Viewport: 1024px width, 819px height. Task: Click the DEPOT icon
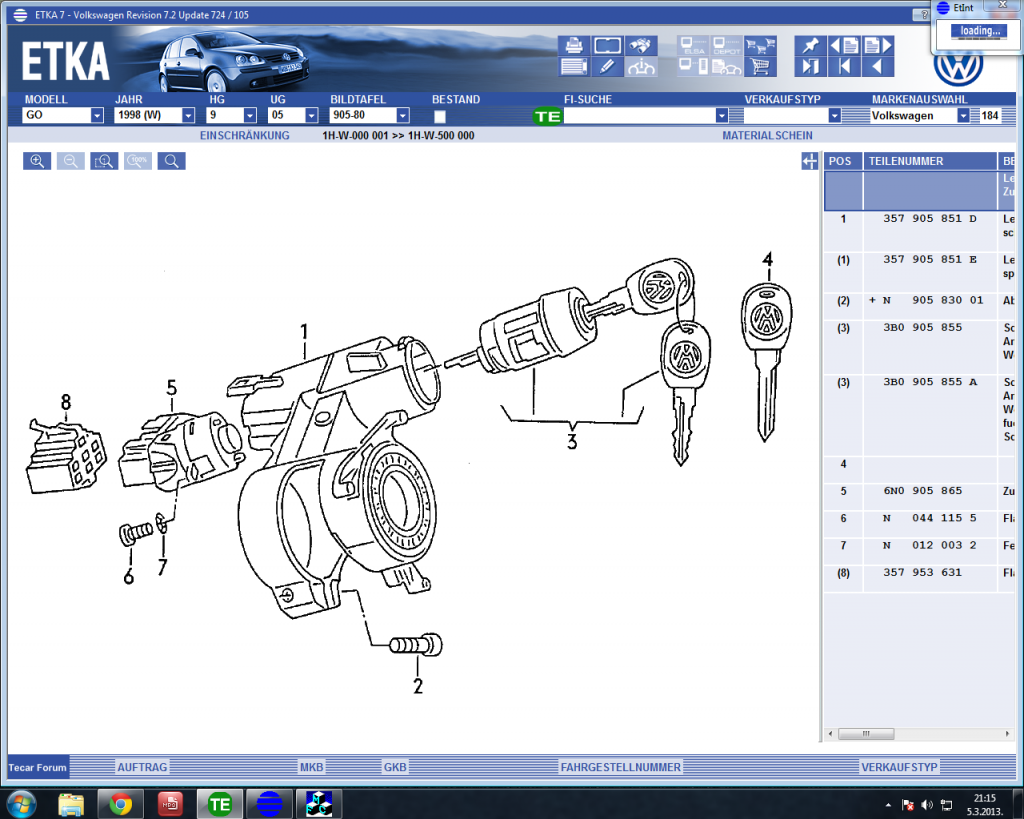coord(727,45)
